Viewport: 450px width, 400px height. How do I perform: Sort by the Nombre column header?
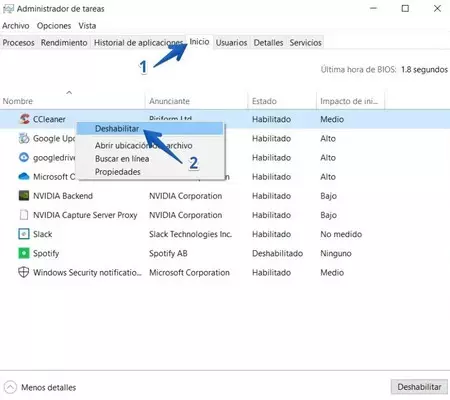coord(72,101)
